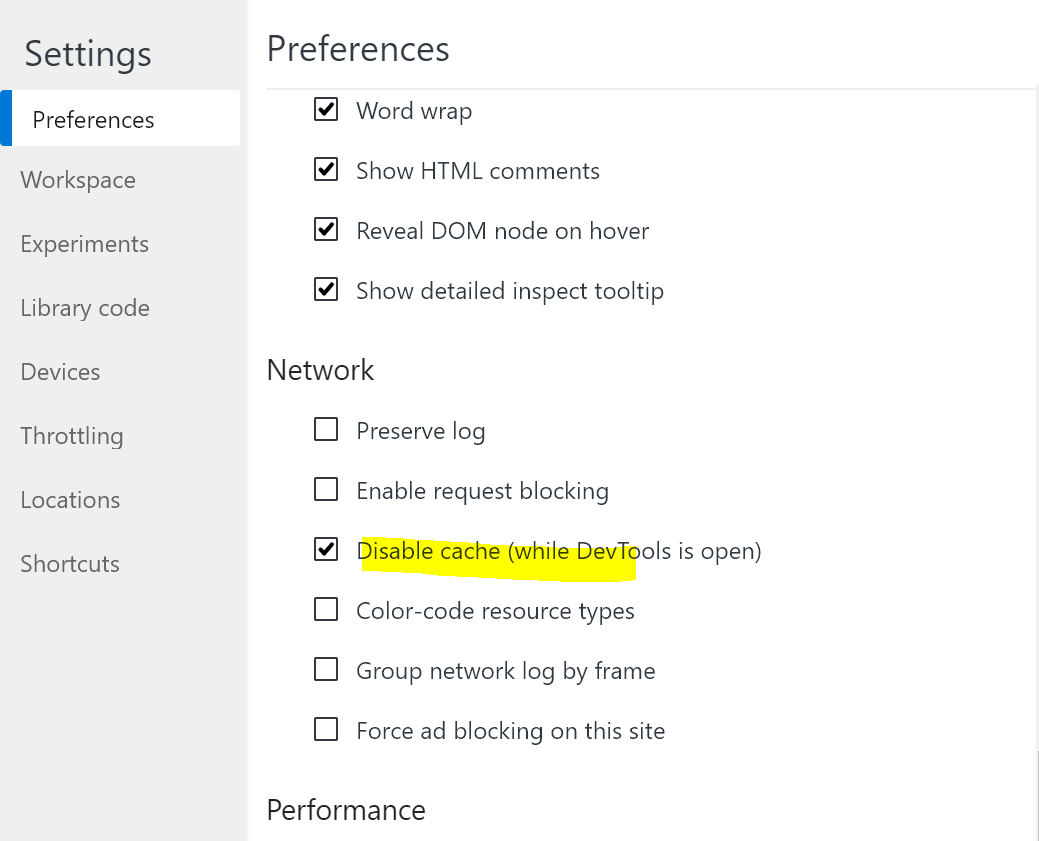Check Group network log by frame
Image resolution: width=1039 pixels, height=841 pixels.
pyautogui.click(x=326, y=670)
